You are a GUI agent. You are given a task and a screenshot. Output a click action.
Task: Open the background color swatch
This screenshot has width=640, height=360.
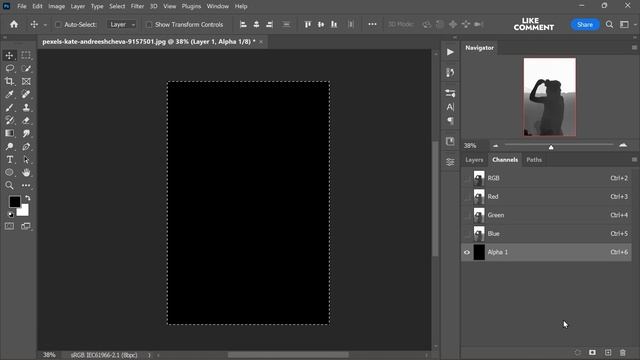24,211
